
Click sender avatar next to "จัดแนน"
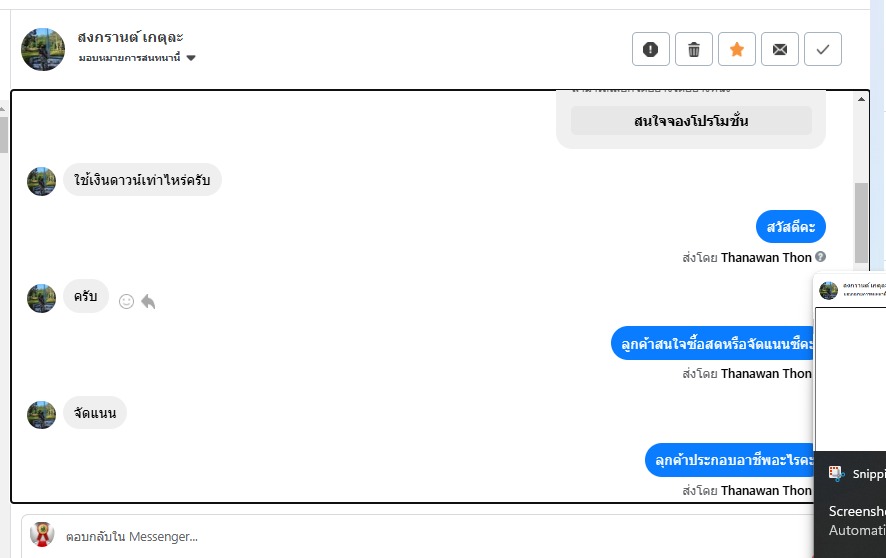pyautogui.click(x=42, y=415)
